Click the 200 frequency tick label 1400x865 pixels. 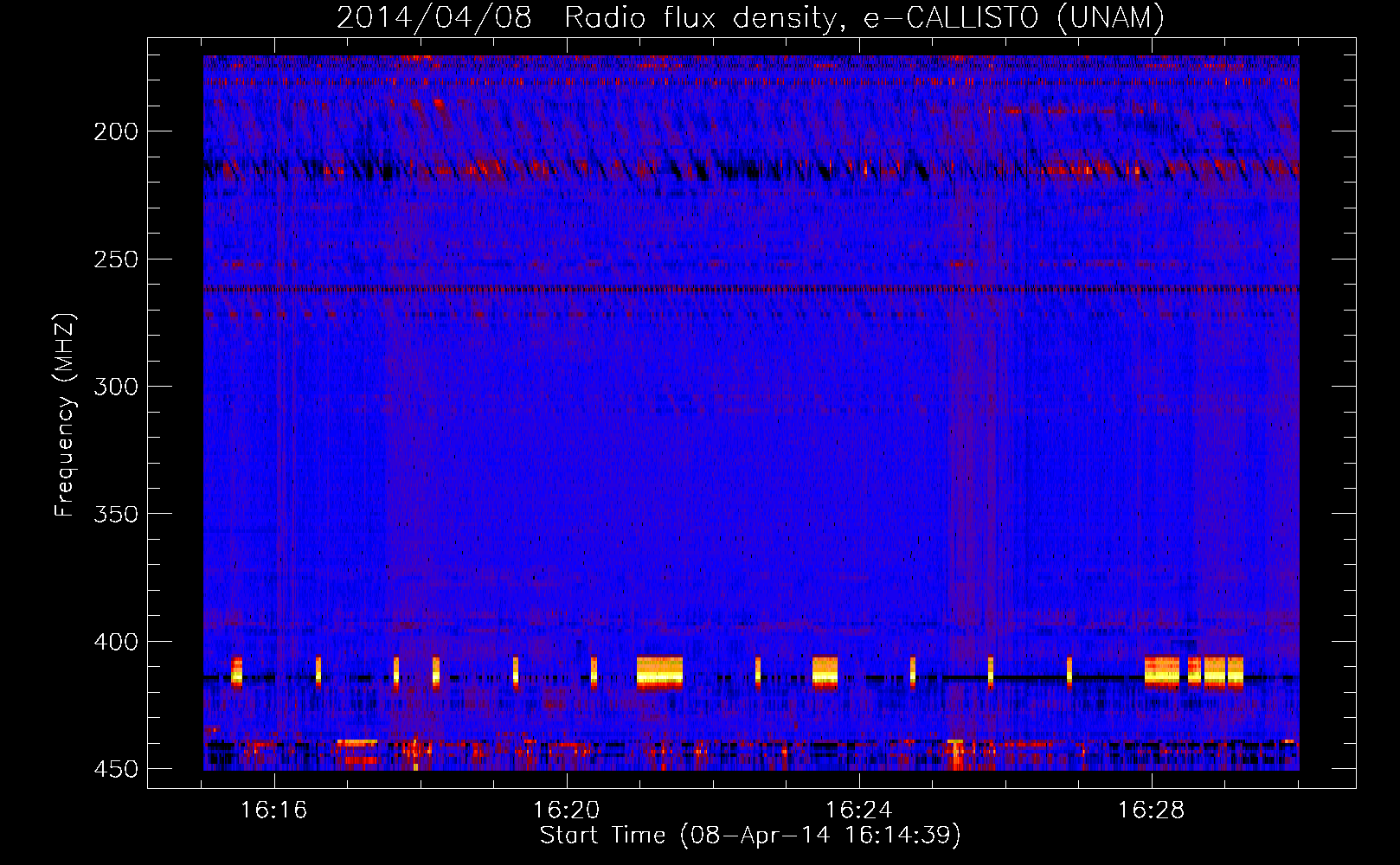[x=116, y=131]
